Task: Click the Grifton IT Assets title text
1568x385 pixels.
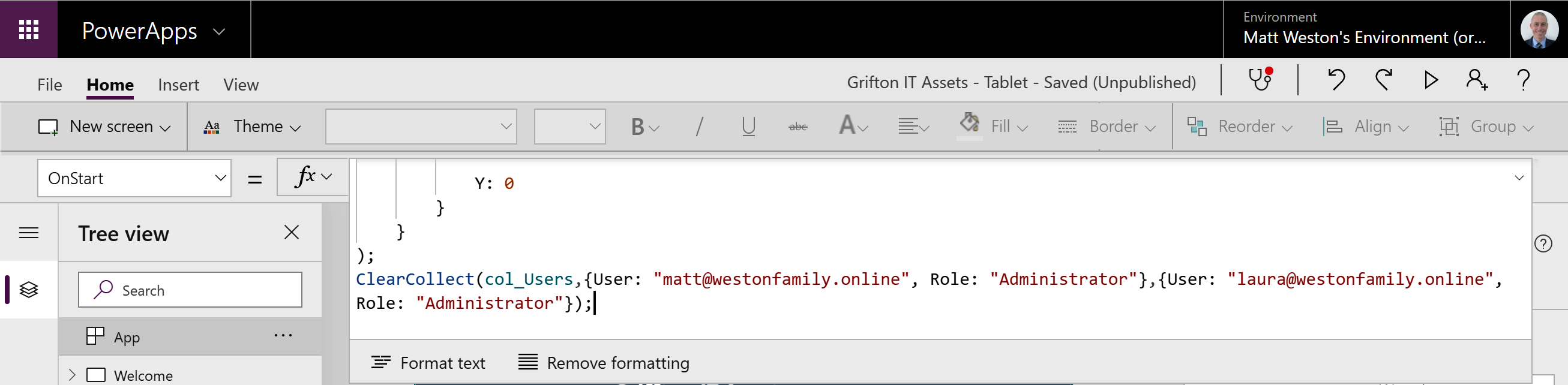Action: [x=1021, y=83]
